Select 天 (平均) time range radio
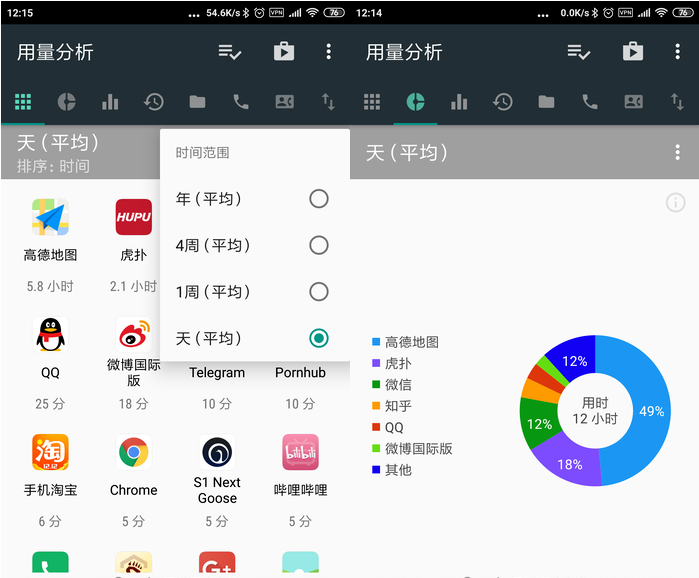This screenshot has width=699, height=578. [x=319, y=338]
